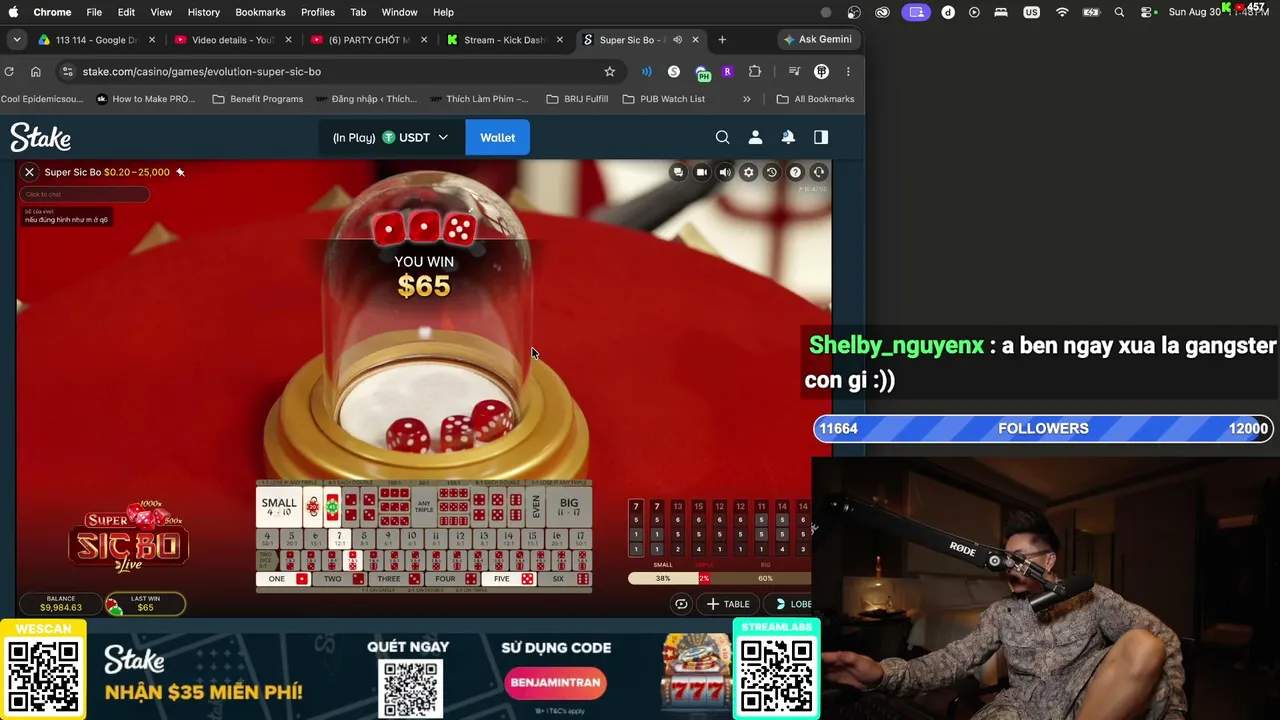This screenshot has width=1280, height=720.
Task: Open the Apple menu
Action: pyautogui.click(x=14, y=12)
